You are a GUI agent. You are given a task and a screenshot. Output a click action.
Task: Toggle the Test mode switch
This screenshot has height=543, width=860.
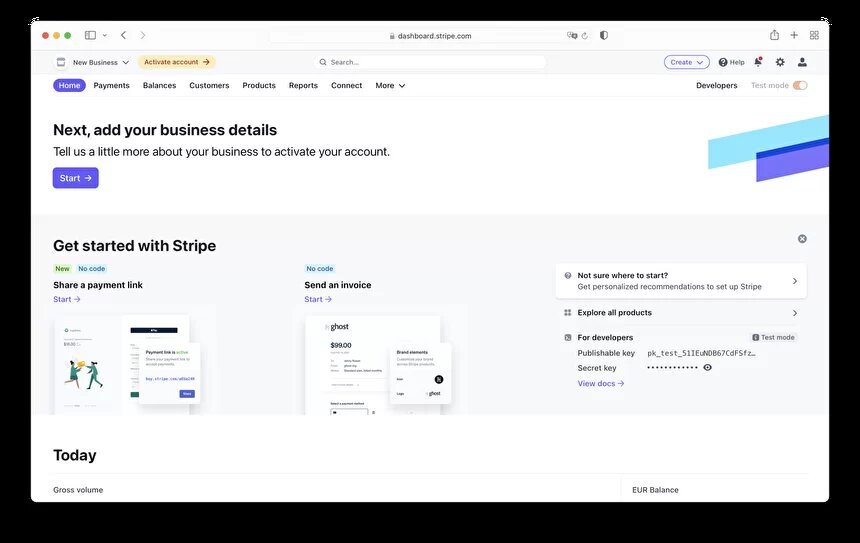coord(800,86)
